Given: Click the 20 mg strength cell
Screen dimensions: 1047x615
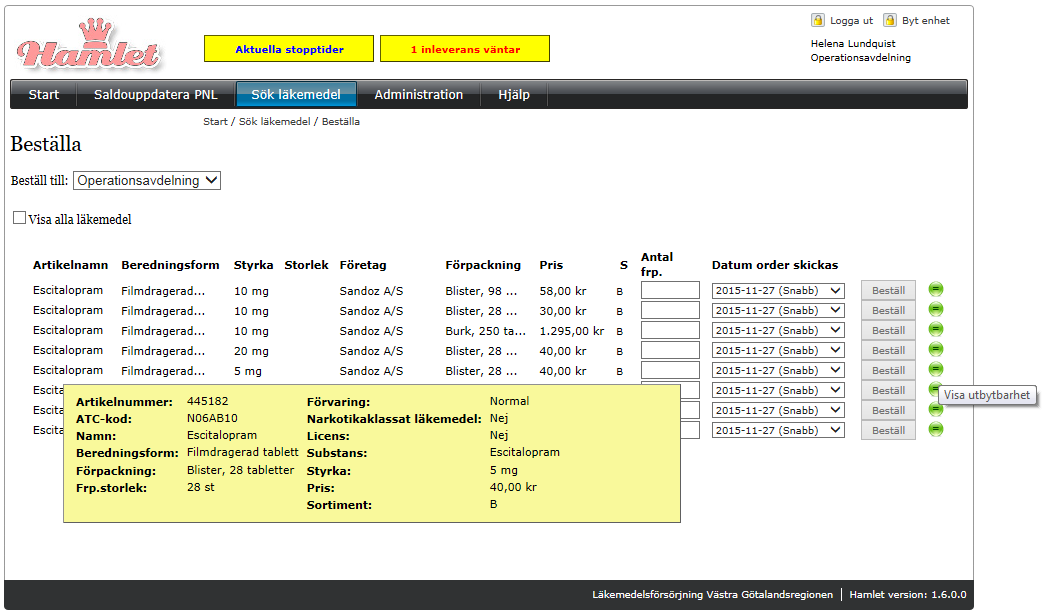Looking at the screenshot, I should 251,351.
